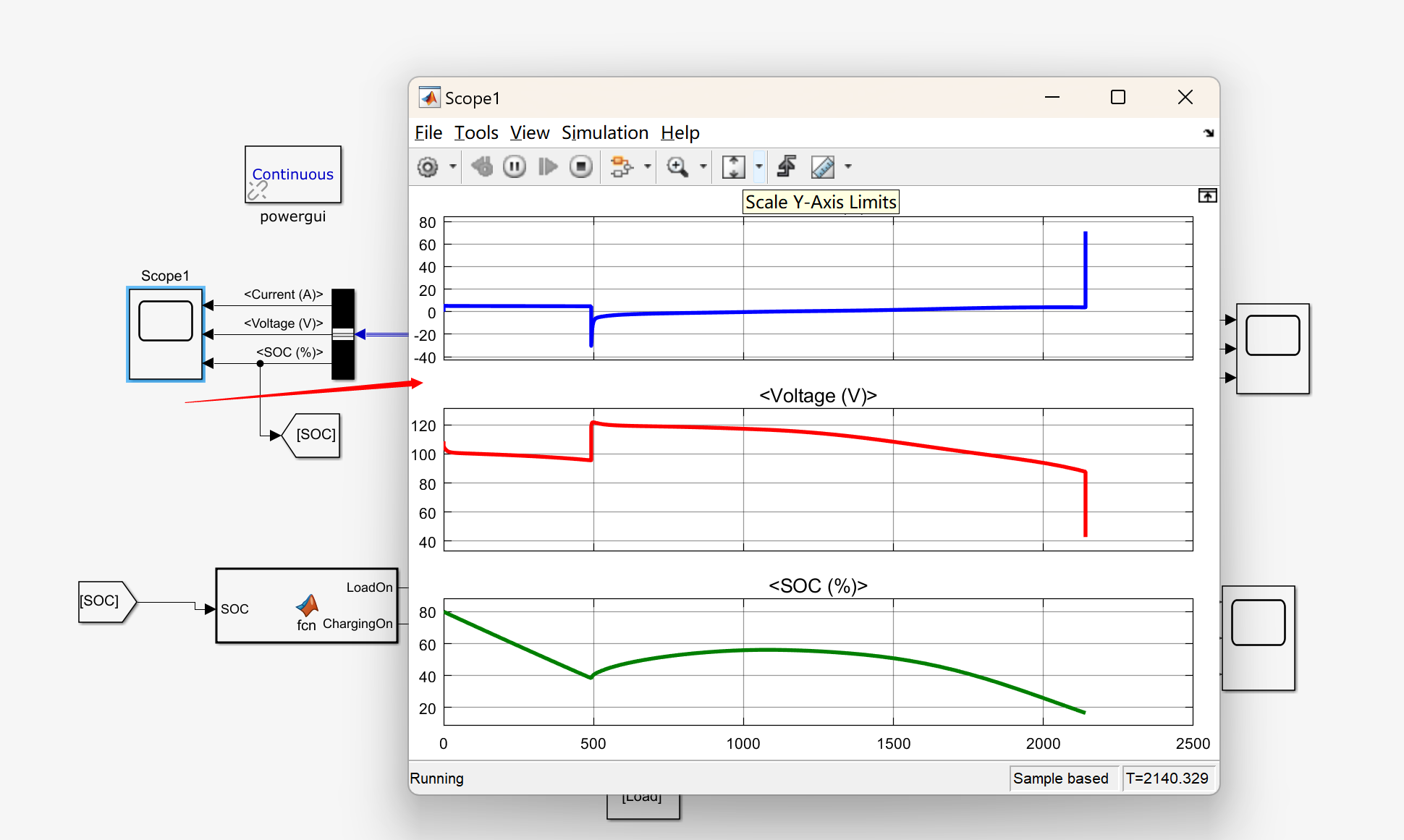Select the MATLAB fcn block
The image size is (1404, 840).
click(307, 606)
